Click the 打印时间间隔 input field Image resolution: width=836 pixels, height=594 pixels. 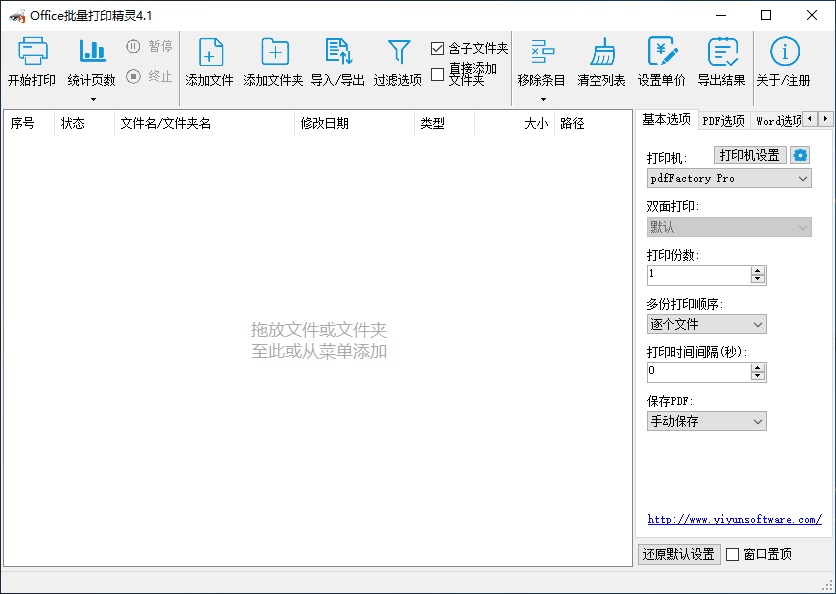pos(698,371)
